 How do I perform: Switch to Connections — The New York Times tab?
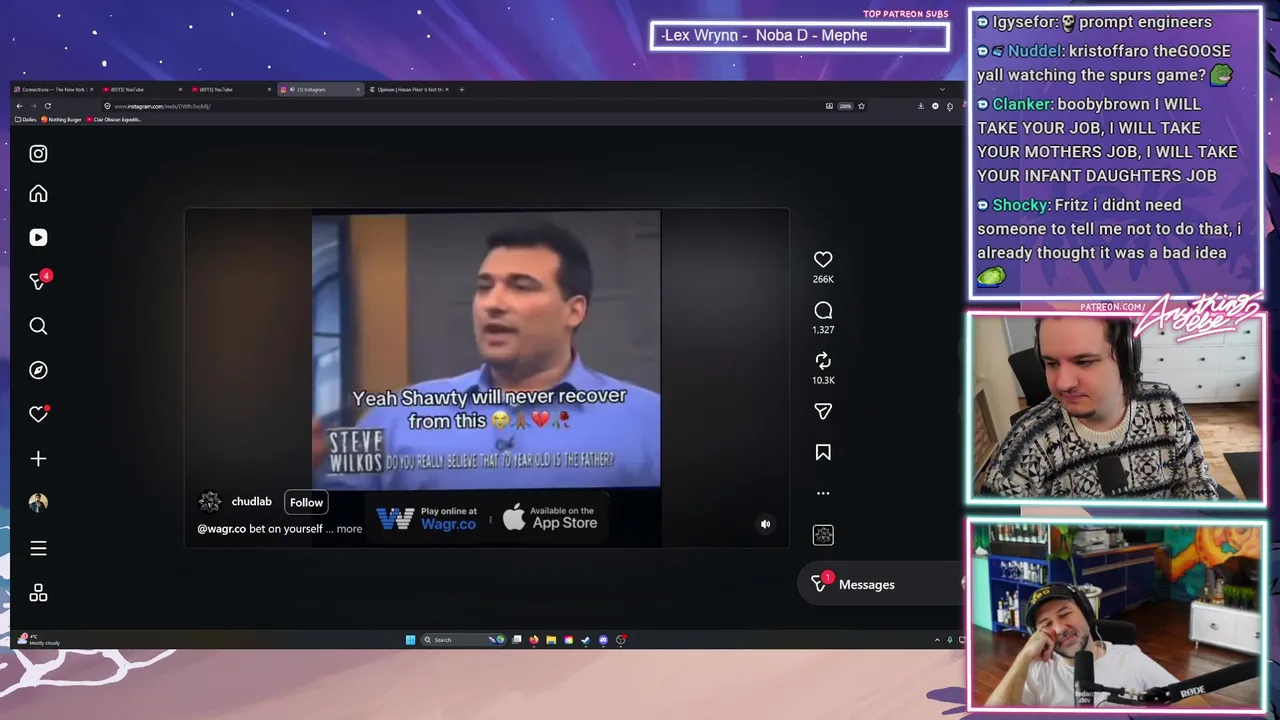coord(52,89)
